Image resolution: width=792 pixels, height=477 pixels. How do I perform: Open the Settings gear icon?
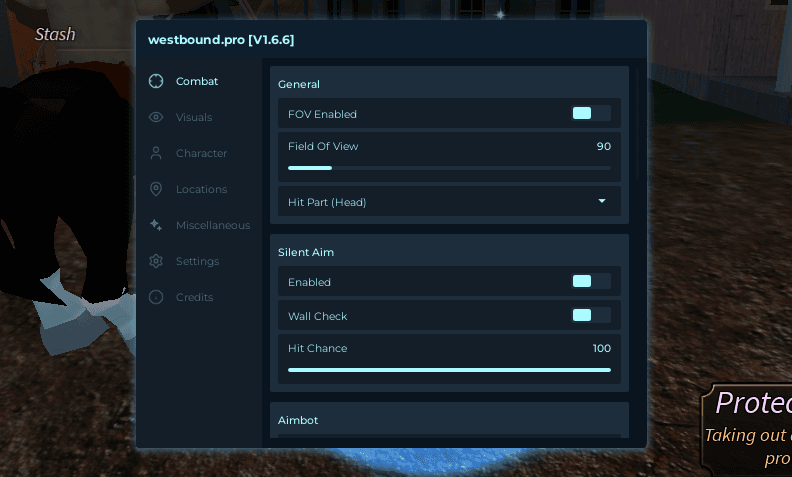[155, 261]
